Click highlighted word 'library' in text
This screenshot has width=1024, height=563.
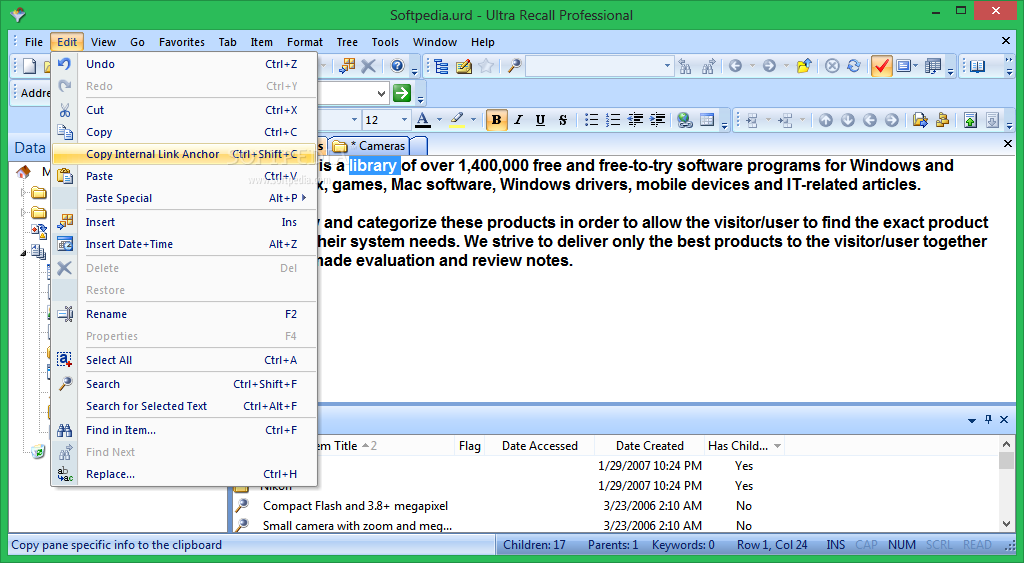click(x=373, y=165)
